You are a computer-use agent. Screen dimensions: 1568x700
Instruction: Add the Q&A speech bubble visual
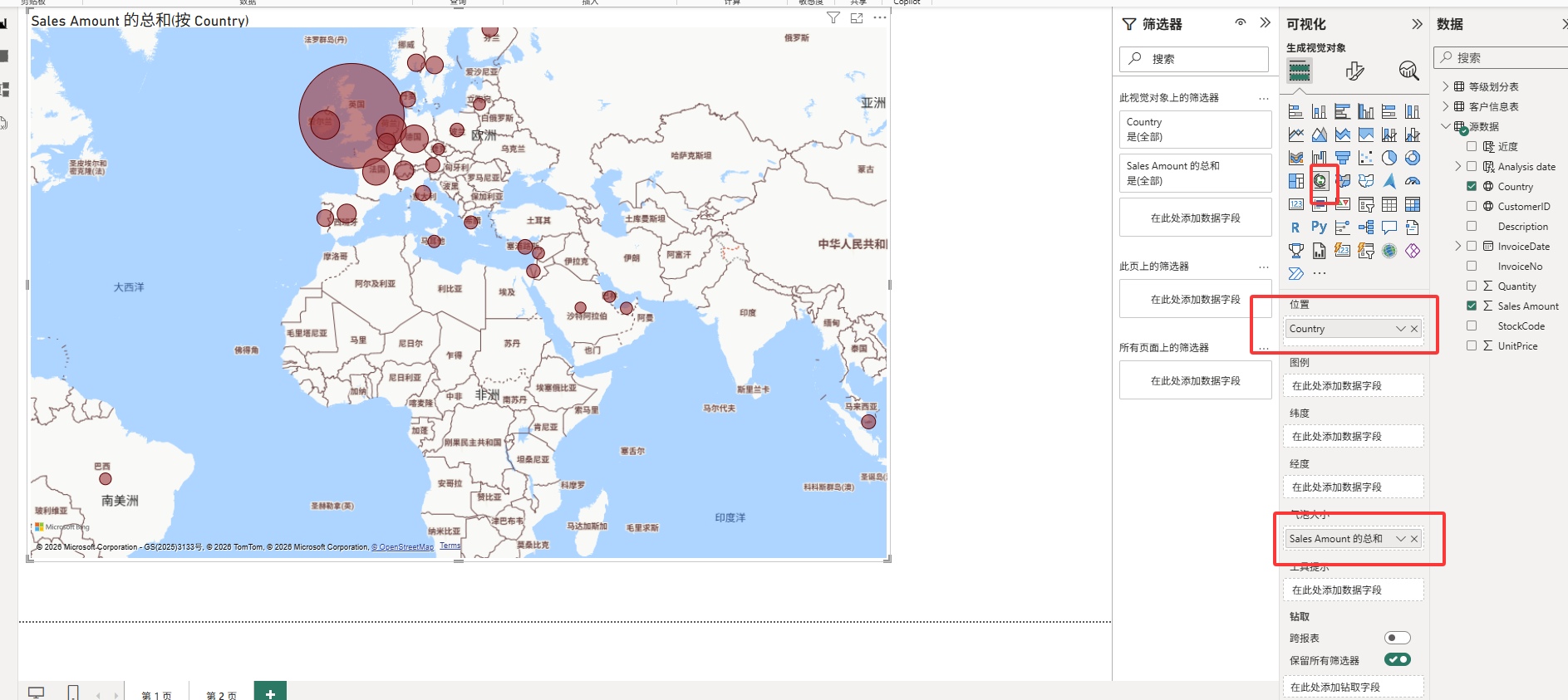[1389, 228]
